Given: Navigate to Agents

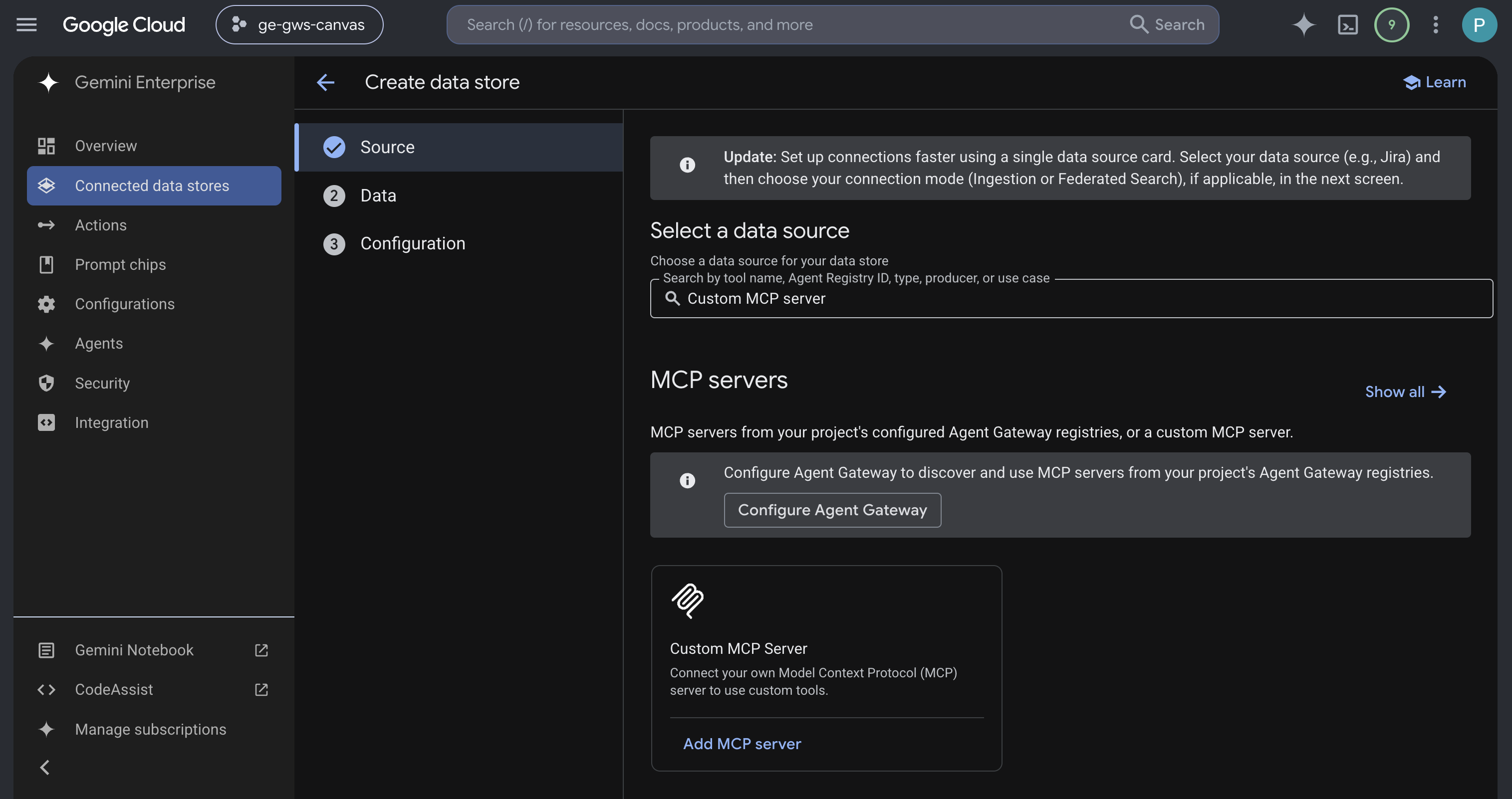Looking at the screenshot, I should coord(154,344).
